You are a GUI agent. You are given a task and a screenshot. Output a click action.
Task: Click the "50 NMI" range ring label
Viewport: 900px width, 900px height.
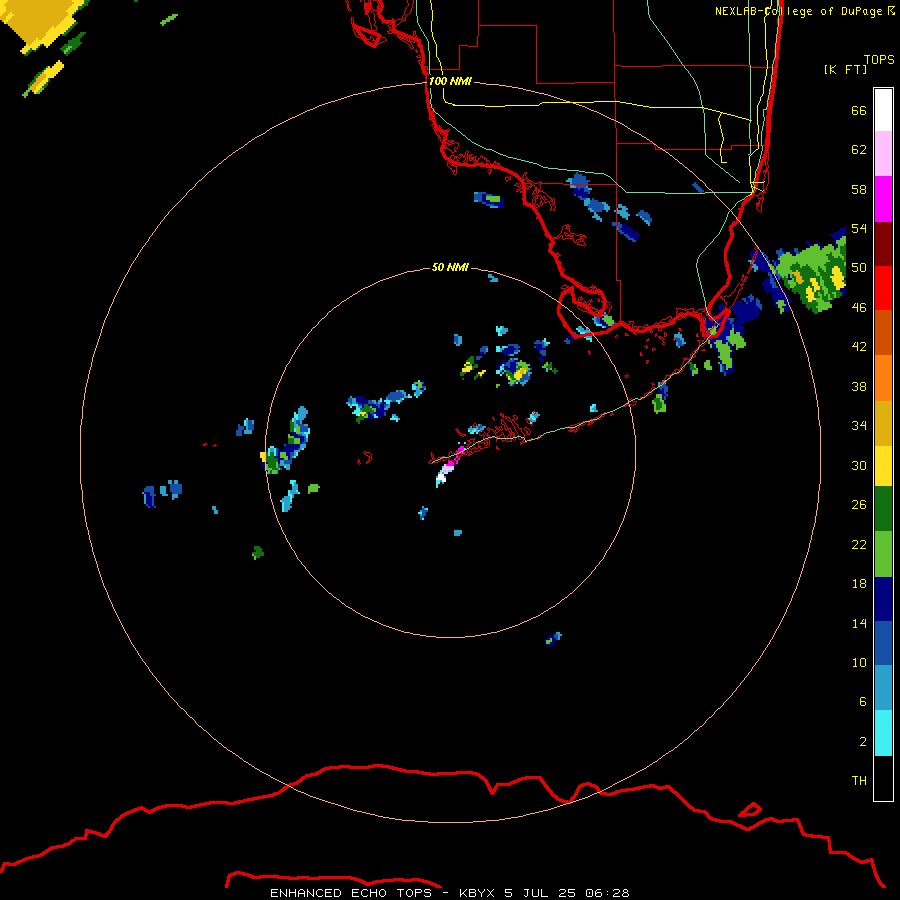pos(450,267)
